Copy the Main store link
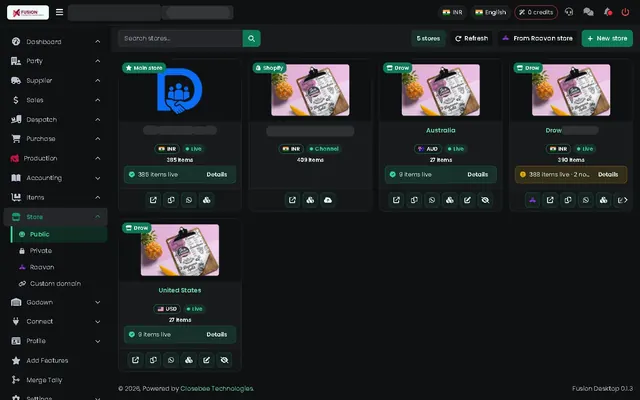640x400 pixels. tap(171, 200)
